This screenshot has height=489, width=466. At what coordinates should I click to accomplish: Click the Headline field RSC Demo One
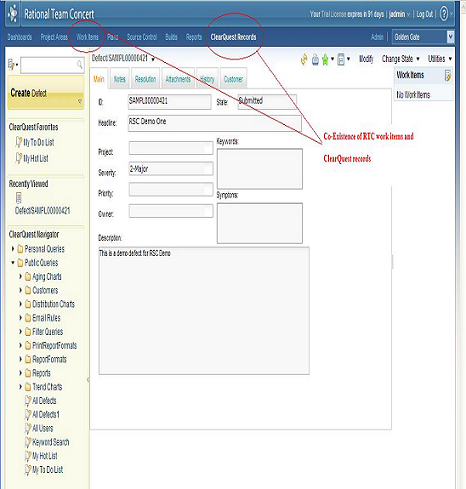(215, 123)
